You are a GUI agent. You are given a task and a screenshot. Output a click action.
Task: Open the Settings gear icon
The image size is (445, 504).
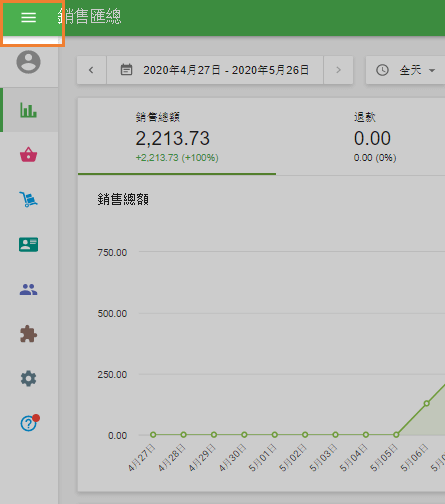(28, 379)
